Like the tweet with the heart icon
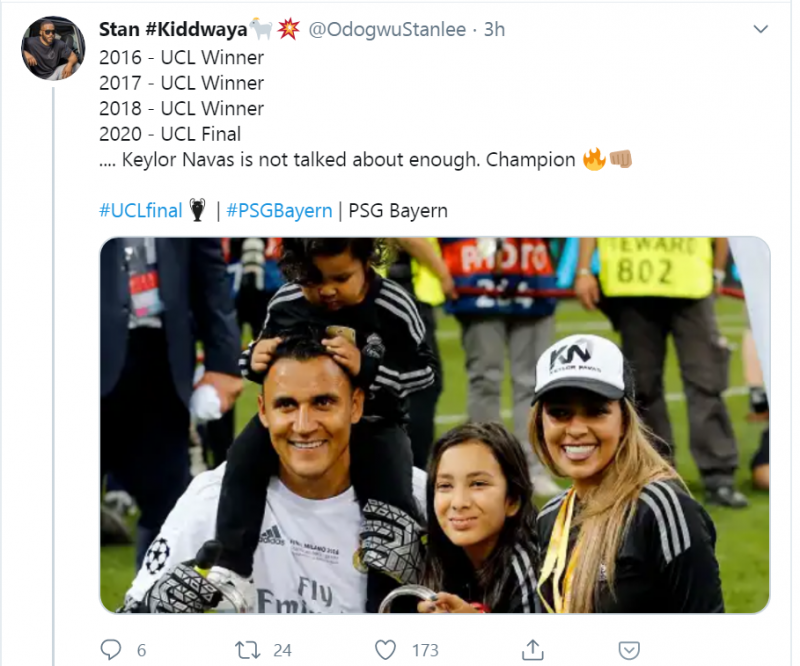This screenshot has width=800, height=666. tap(386, 650)
